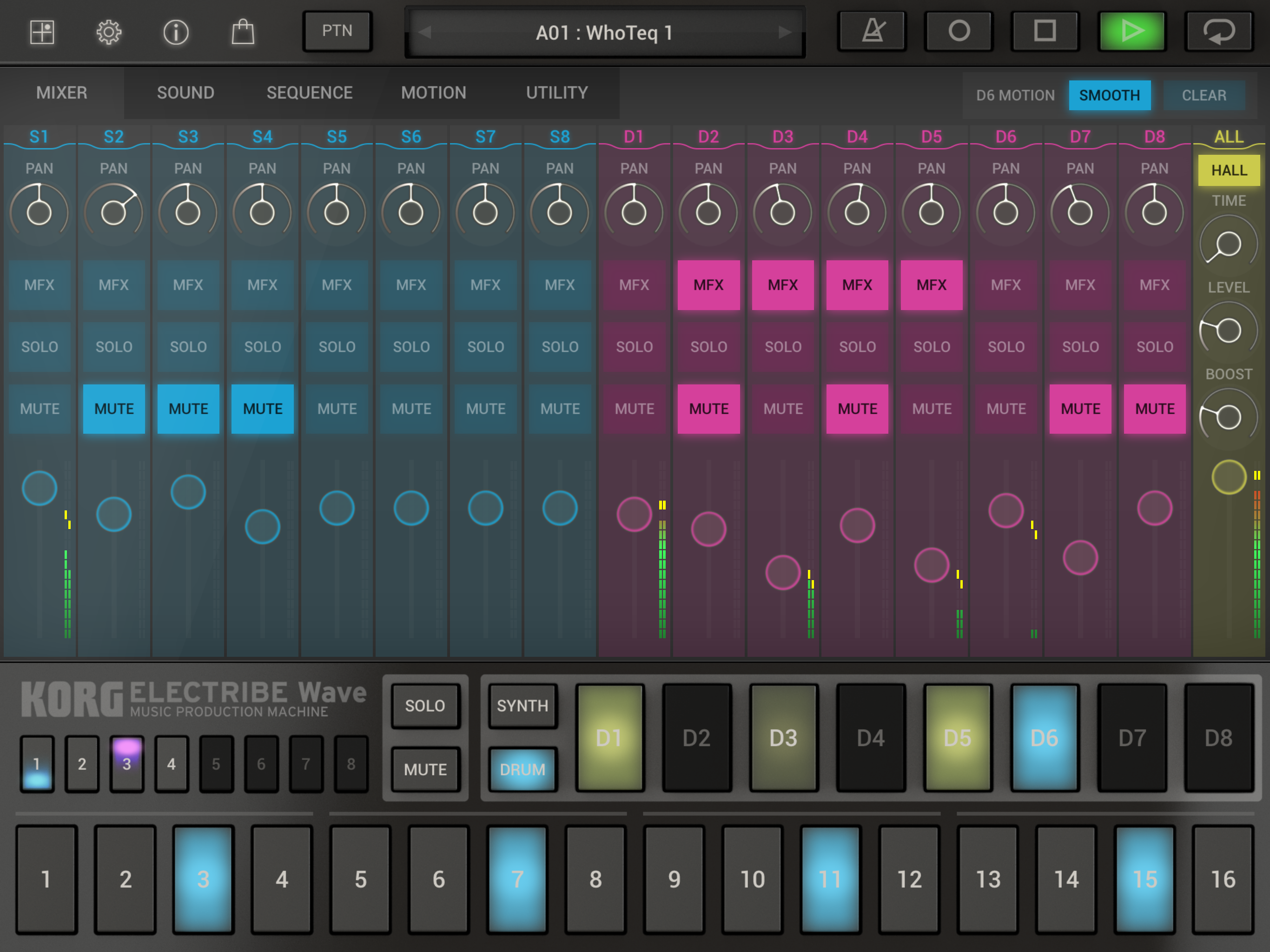The image size is (1270, 952).
Task: Tap the D3 drum pad
Action: point(784,738)
